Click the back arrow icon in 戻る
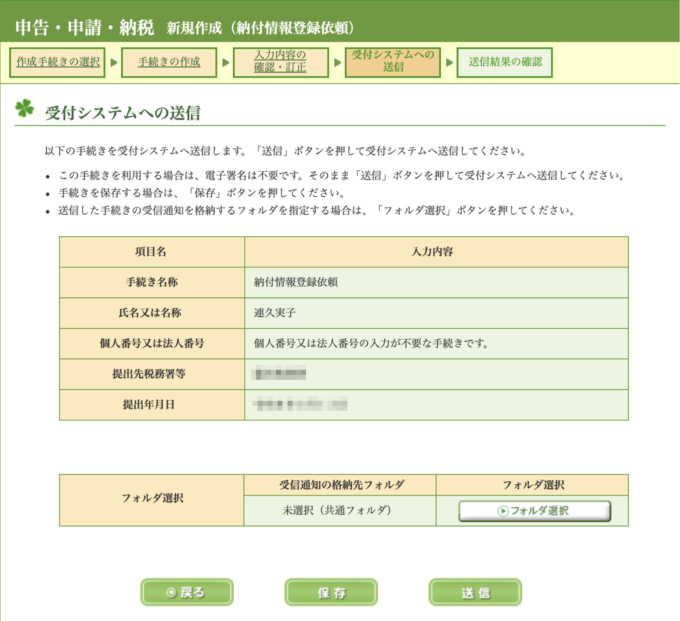Viewport: 680px width, 621px height. [x=171, y=592]
